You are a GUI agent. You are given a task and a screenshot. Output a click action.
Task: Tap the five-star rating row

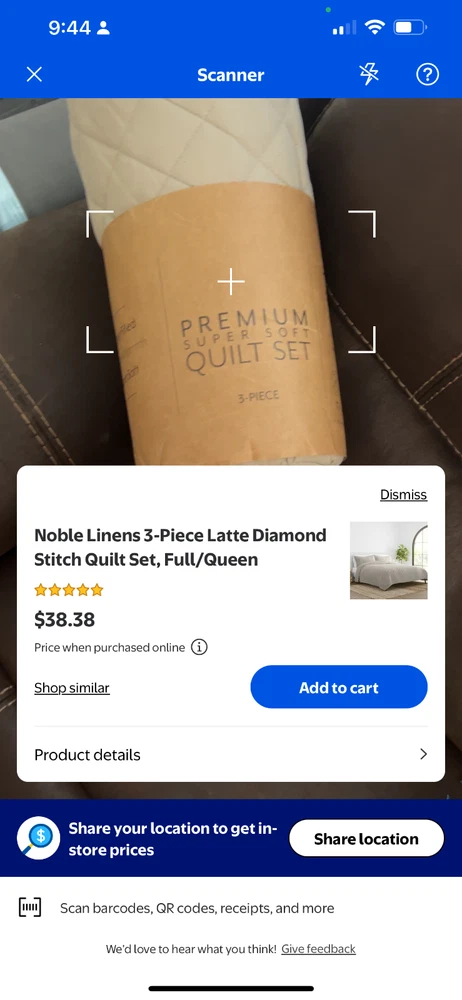click(68, 590)
